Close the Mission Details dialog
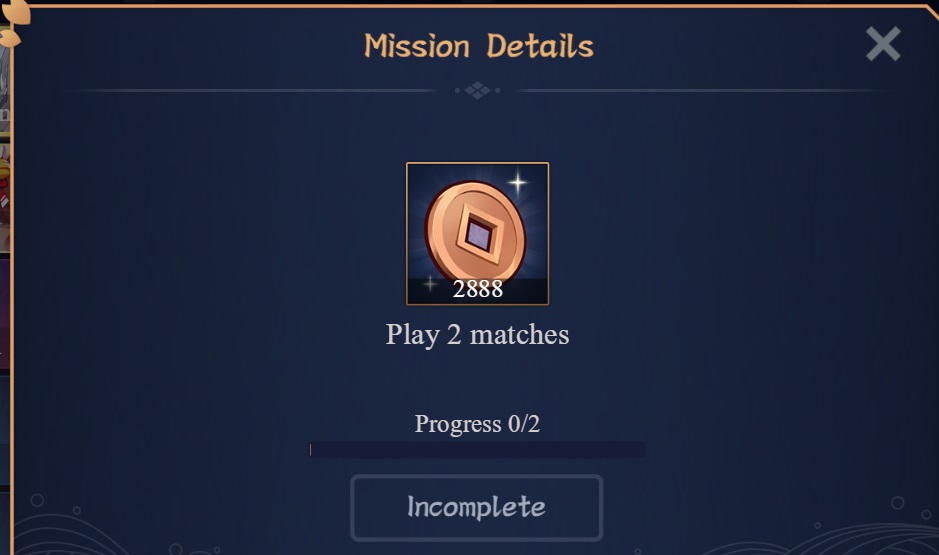This screenshot has height=555, width=939. tap(883, 43)
